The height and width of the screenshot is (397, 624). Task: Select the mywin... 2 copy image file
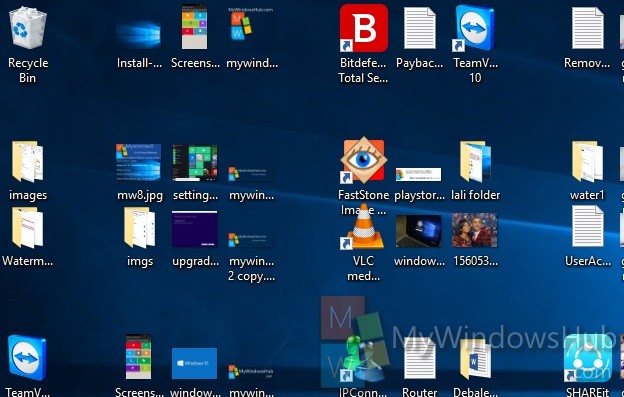pyautogui.click(x=251, y=240)
